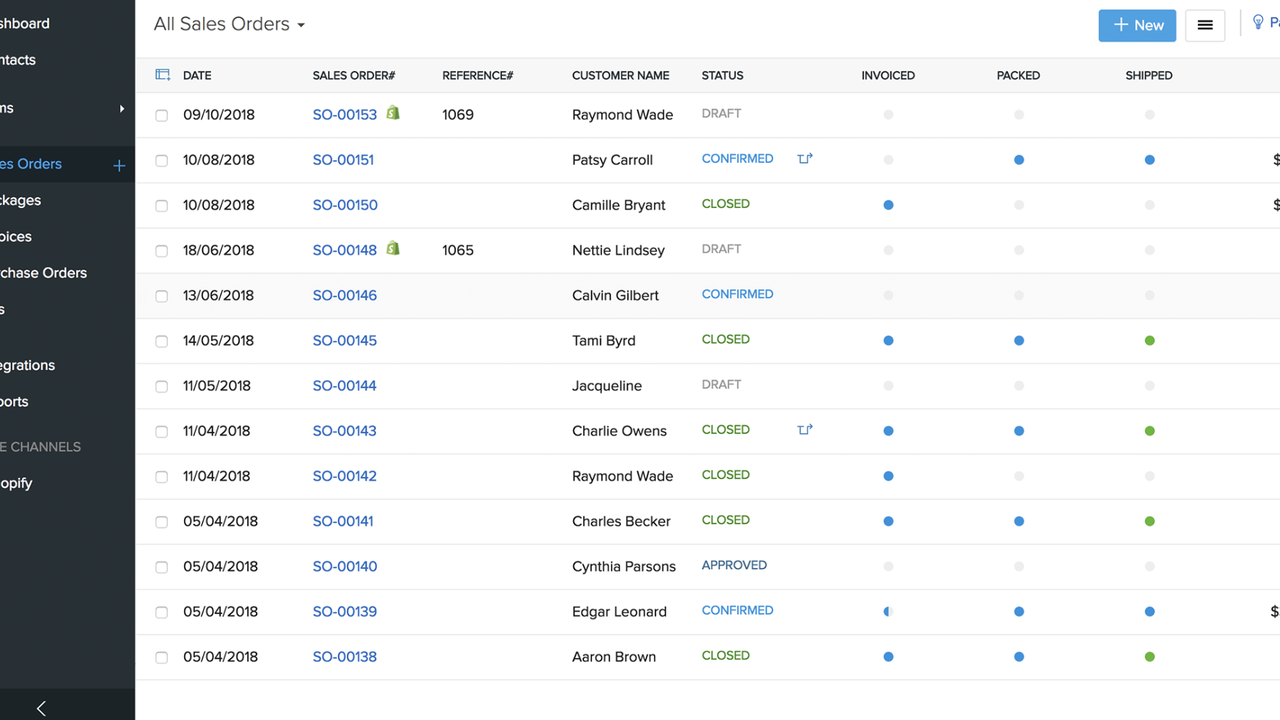
Task: Click the Shopify badge next to SO-00148
Action: pos(392,248)
